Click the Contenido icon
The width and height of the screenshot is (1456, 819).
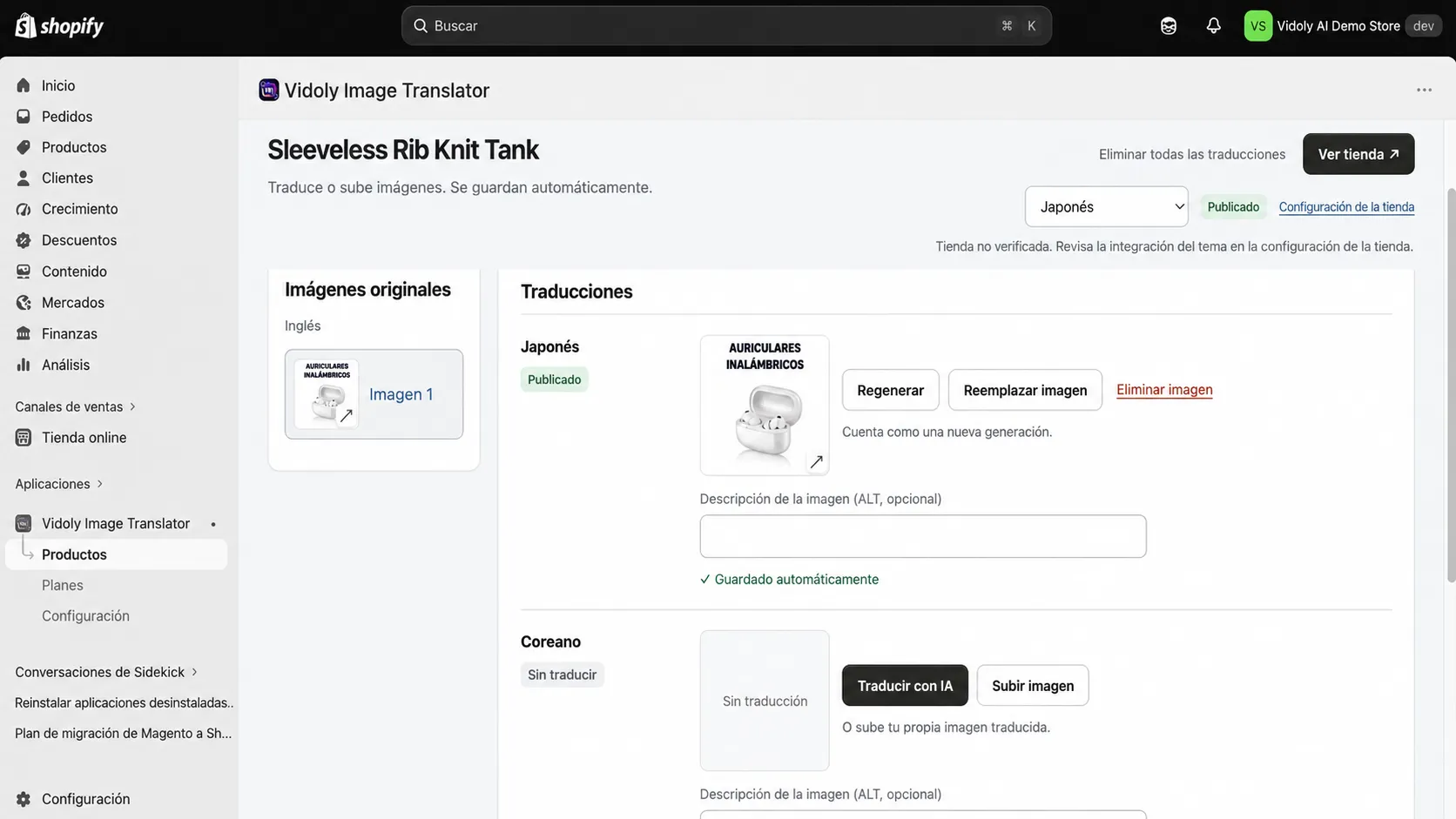(24, 272)
